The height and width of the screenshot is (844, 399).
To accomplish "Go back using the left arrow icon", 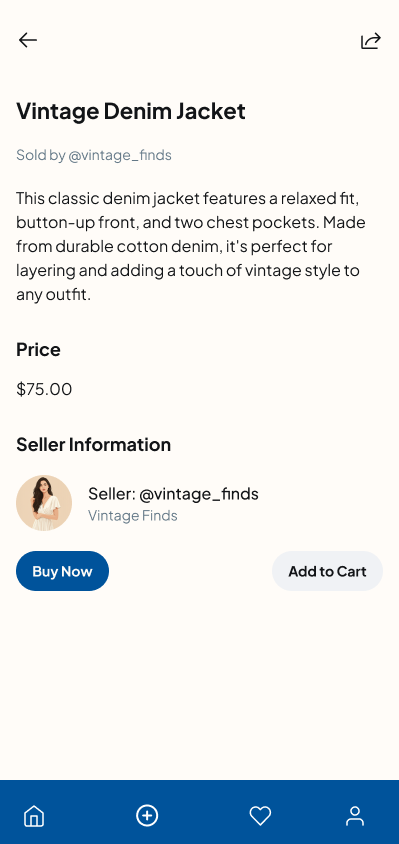I will click(x=27, y=40).
